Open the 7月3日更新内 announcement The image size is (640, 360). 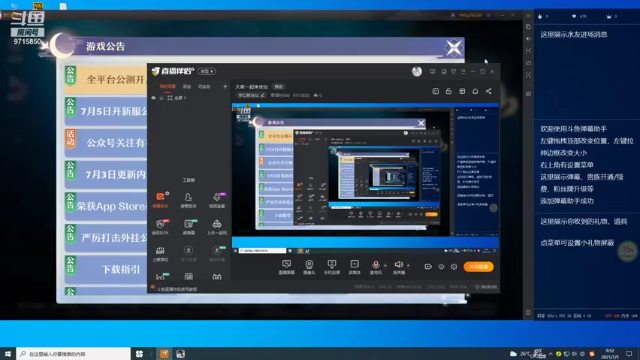106,175
